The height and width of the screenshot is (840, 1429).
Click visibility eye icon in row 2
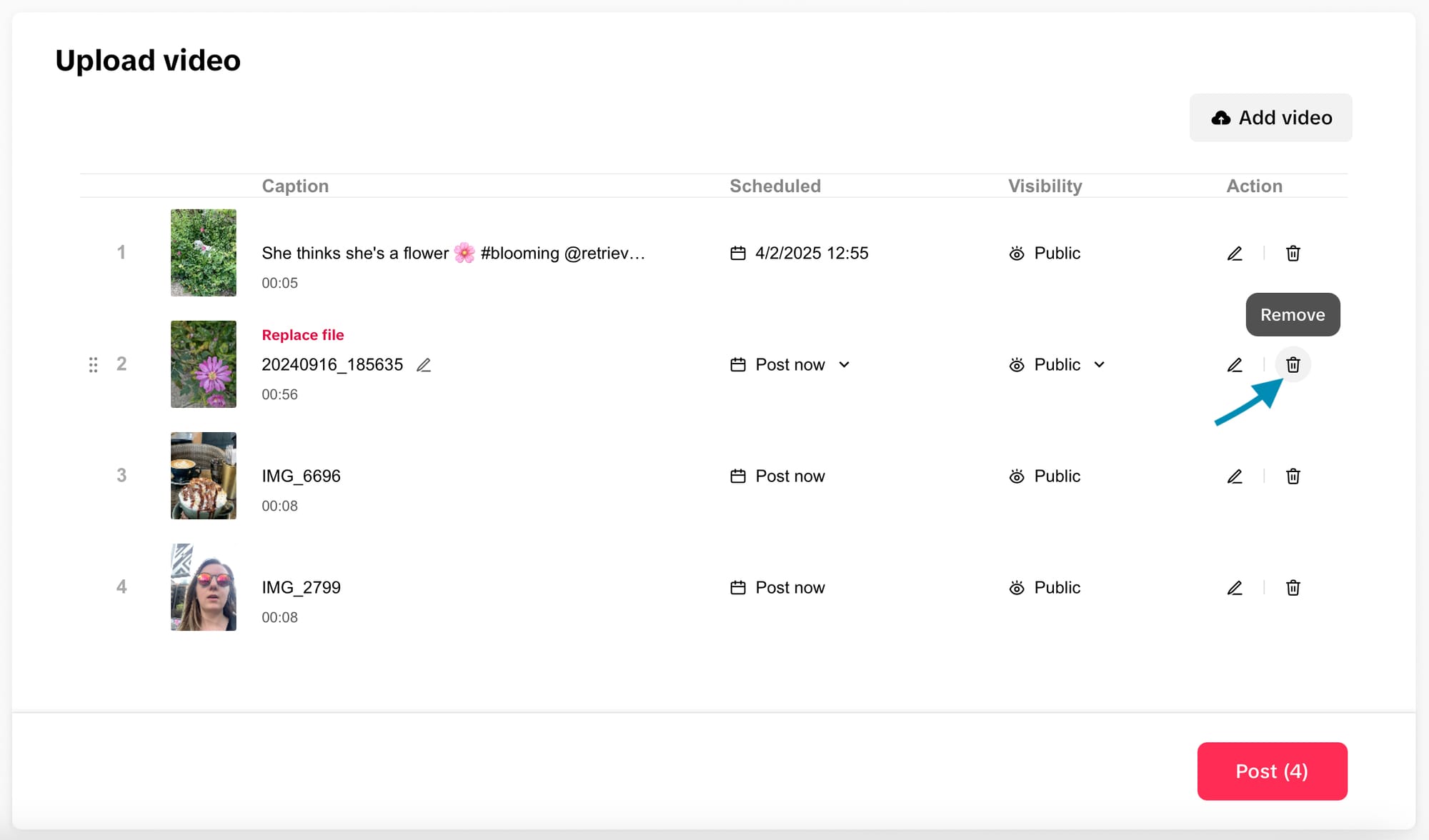1017,365
